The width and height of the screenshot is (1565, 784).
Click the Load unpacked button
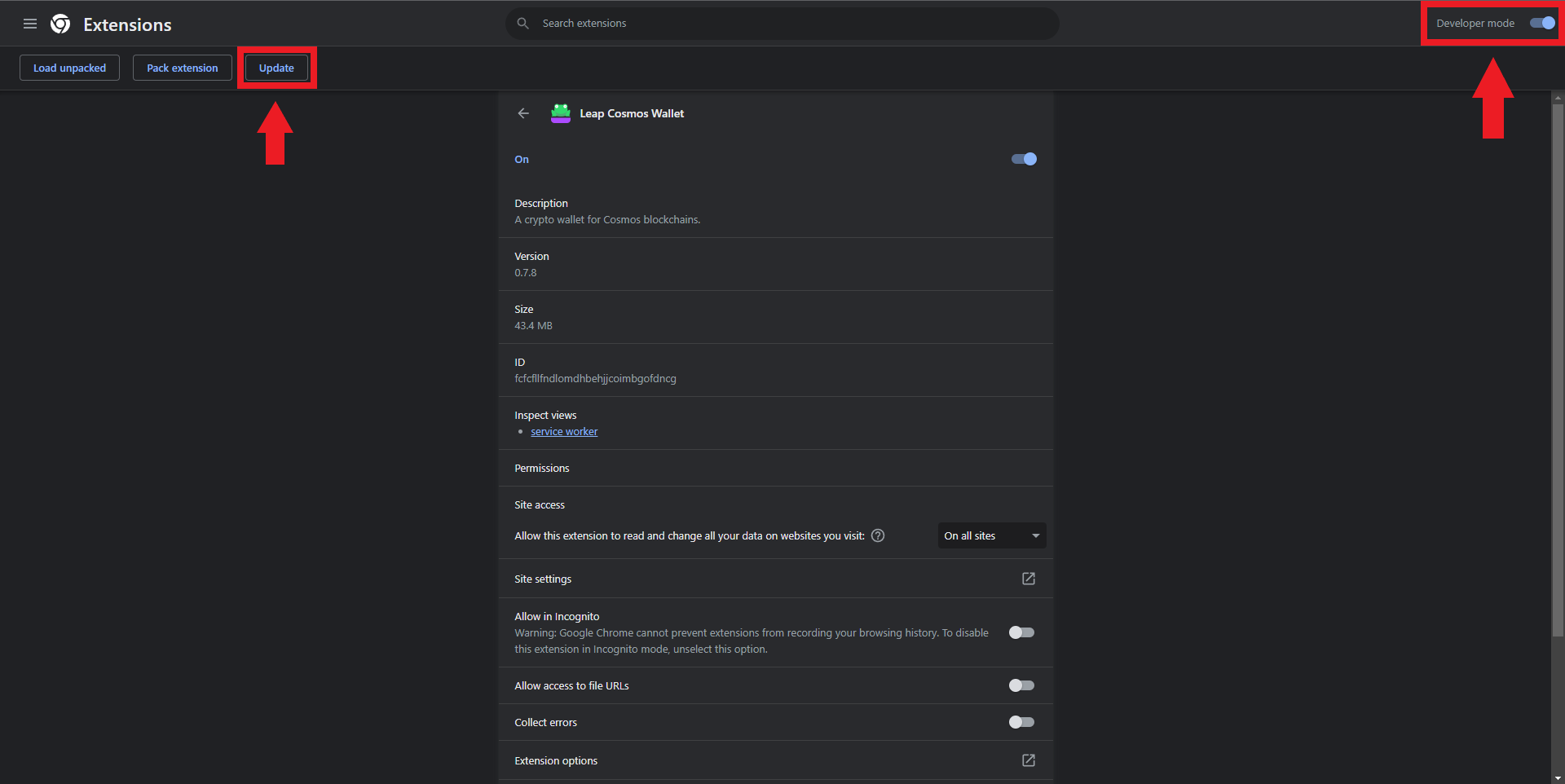click(69, 68)
